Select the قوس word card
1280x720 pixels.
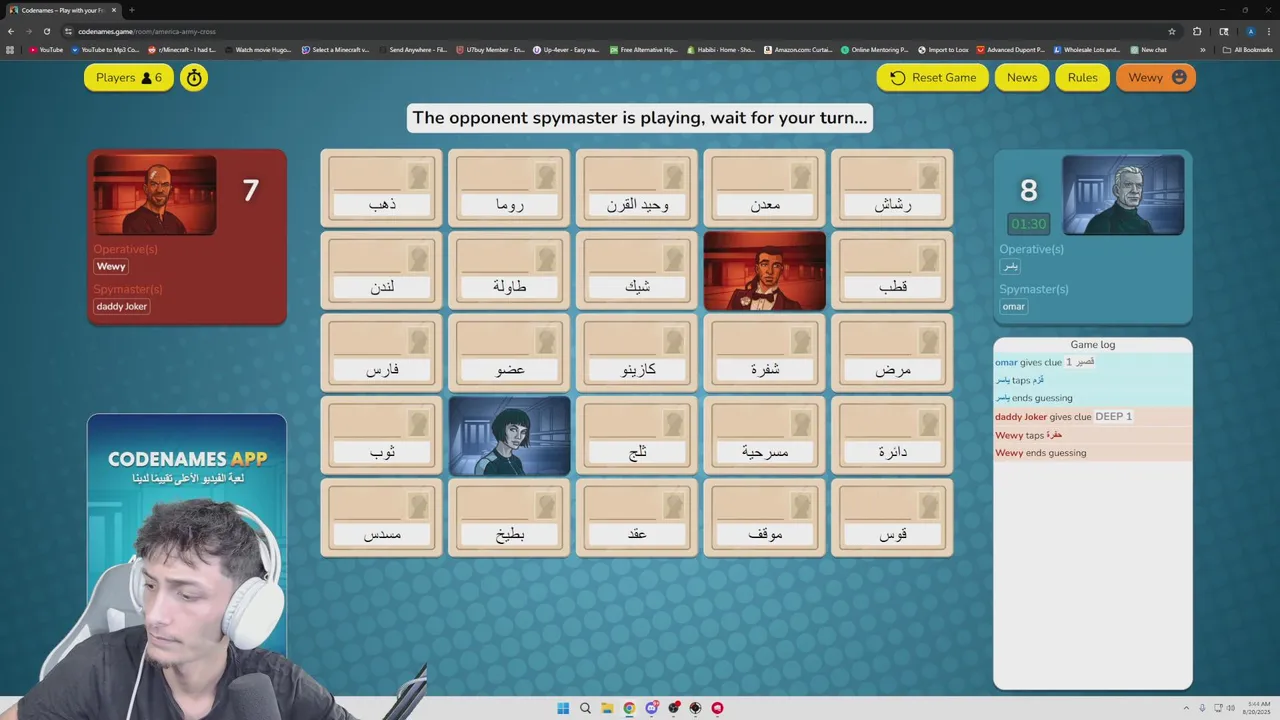(892, 518)
